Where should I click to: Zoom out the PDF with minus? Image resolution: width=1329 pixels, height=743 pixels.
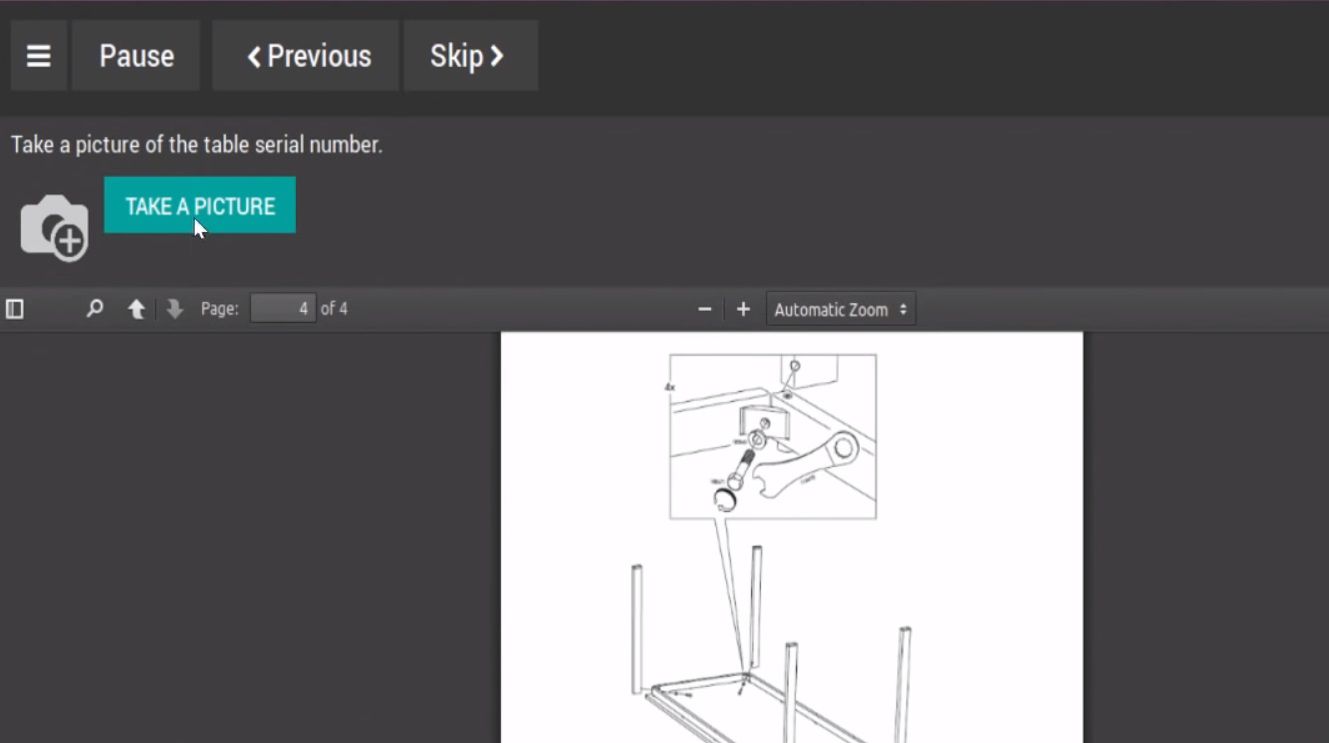pos(705,309)
